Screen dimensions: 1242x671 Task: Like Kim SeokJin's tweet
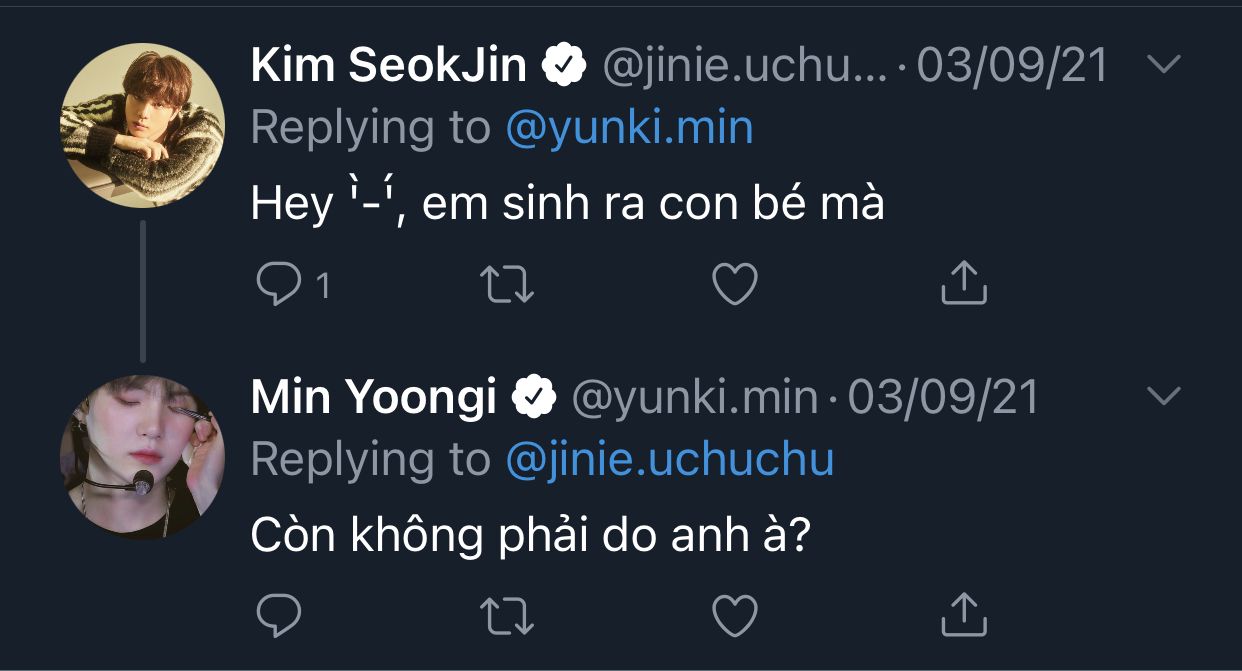click(x=735, y=285)
